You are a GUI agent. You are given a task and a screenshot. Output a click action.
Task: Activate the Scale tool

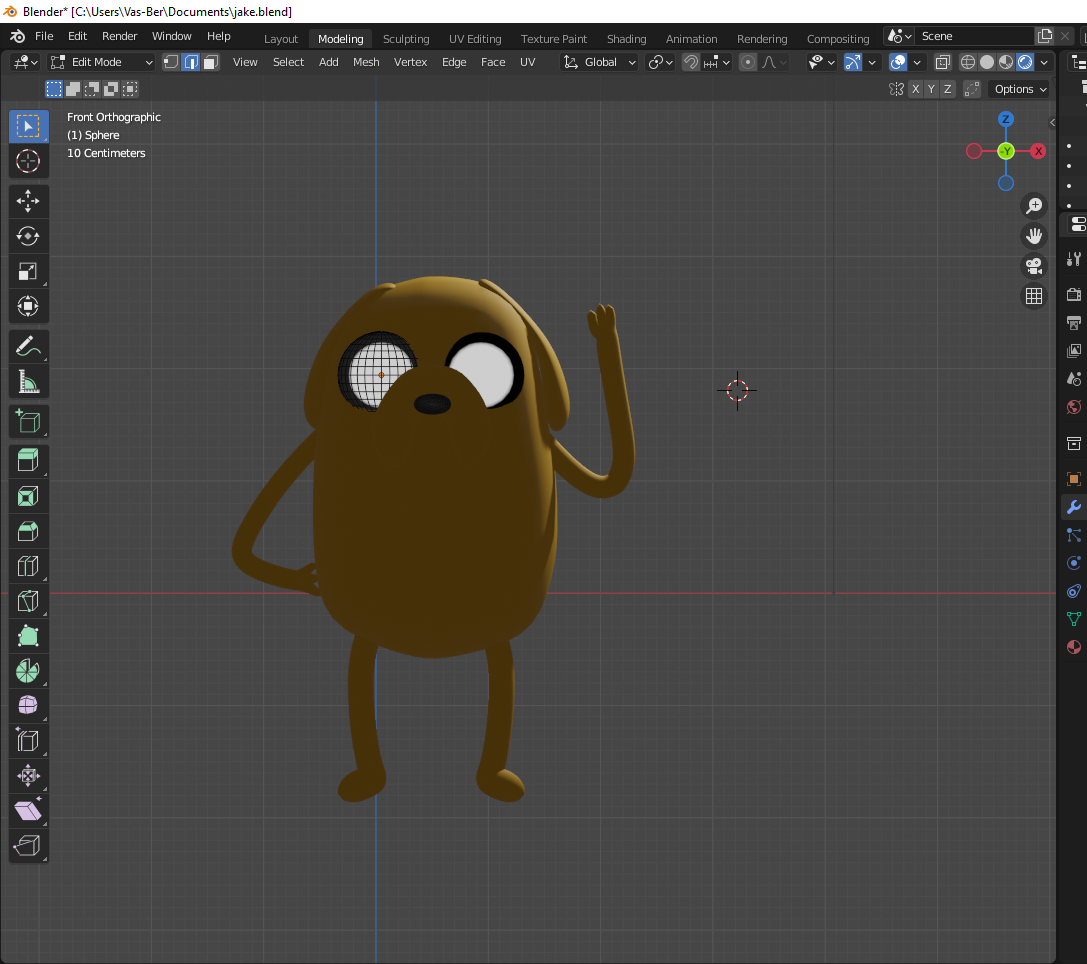click(28, 271)
